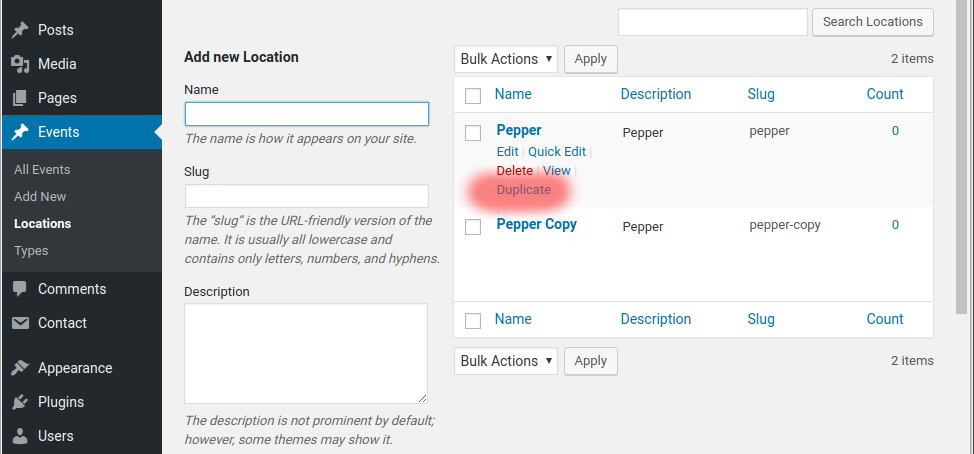974x454 pixels.
Task: Open the top Bulk Actions dropdown
Action: point(506,59)
